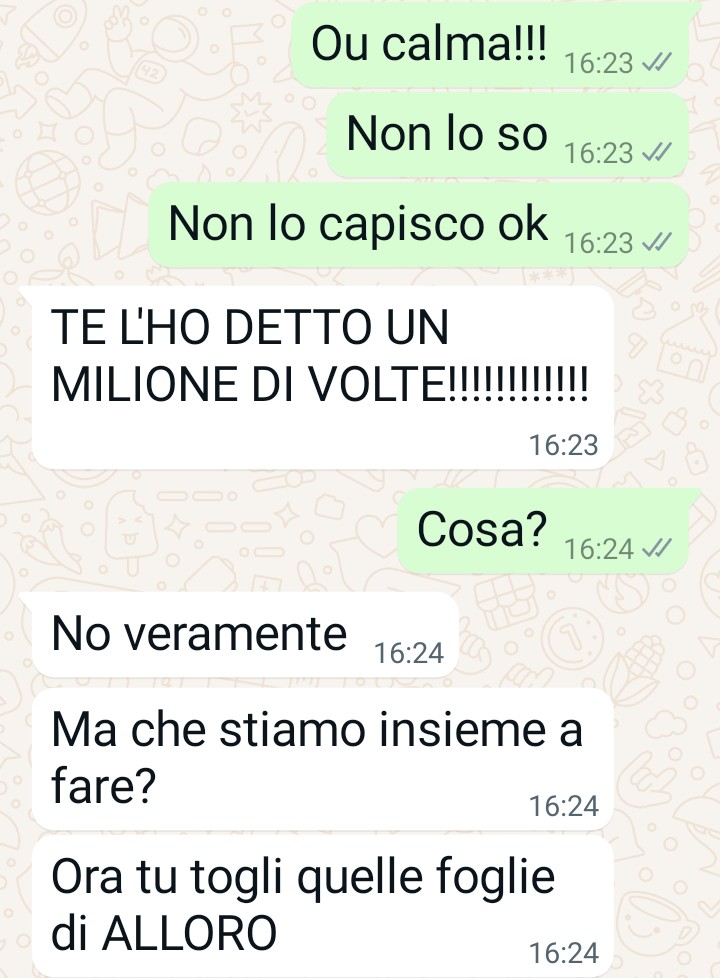Tap the 'Cosa?' message bubble
This screenshot has height=978, width=720.
tap(543, 531)
